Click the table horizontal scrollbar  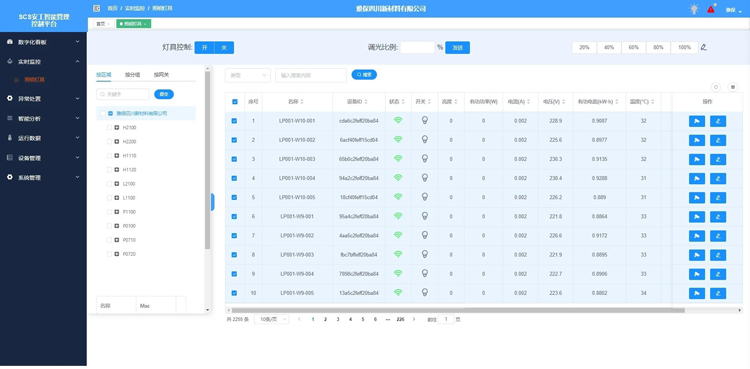[458, 310]
